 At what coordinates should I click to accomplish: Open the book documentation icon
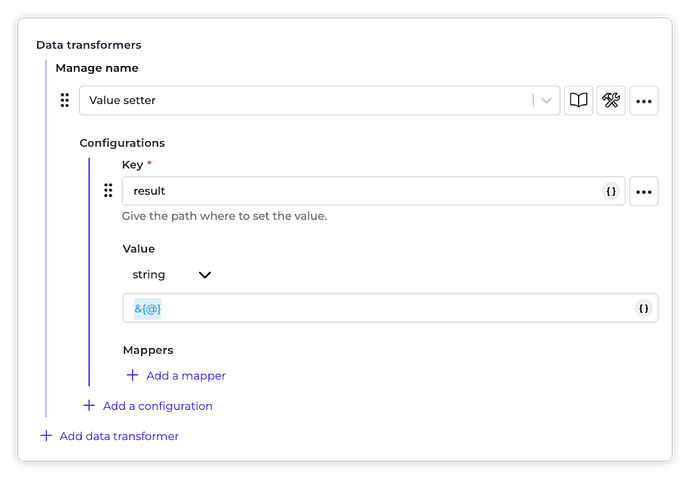click(x=578, y=100)
